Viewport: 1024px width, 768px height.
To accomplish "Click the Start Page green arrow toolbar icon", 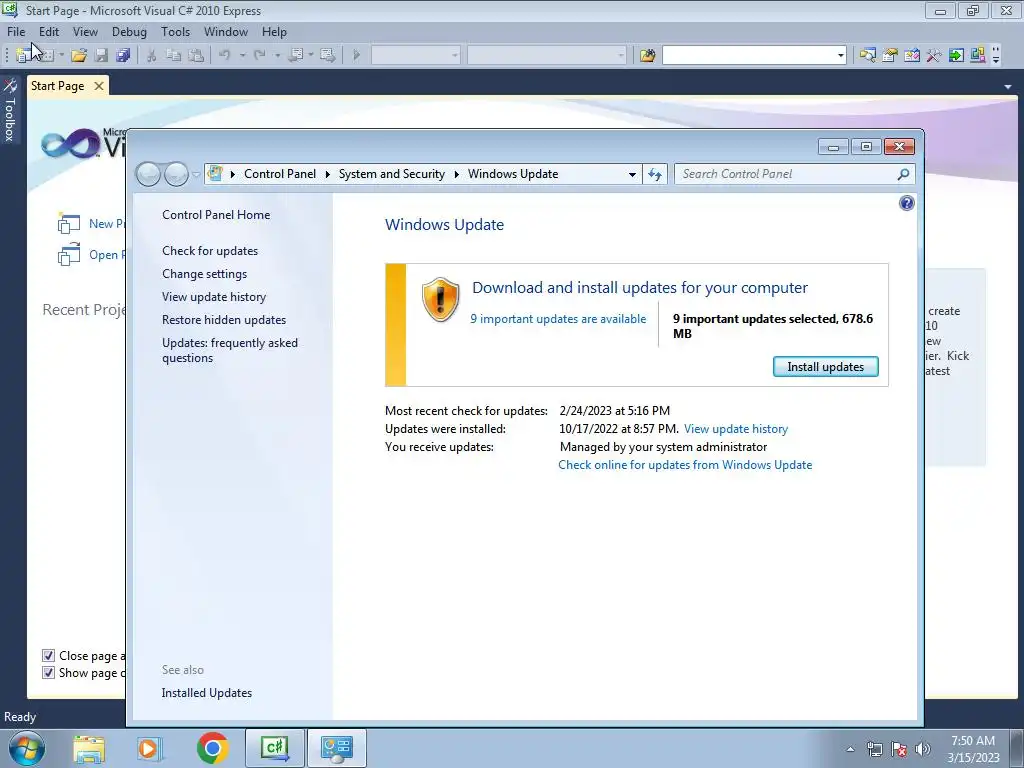I will [956, 56].
